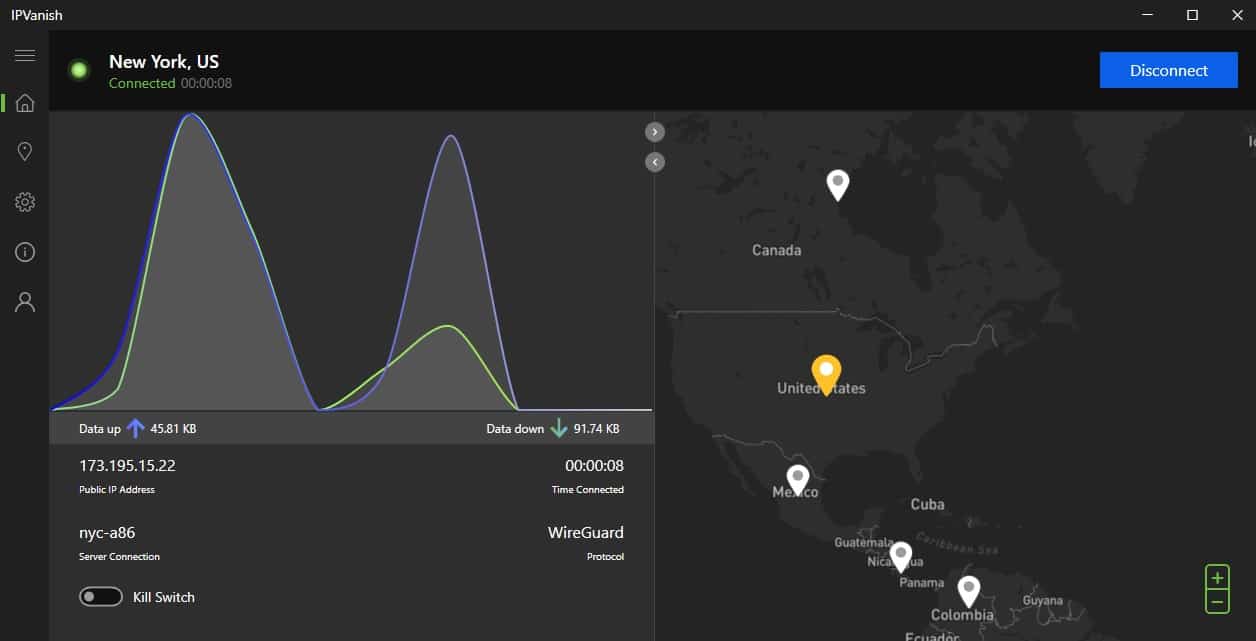Open the hamburger menu

(25, 56)
